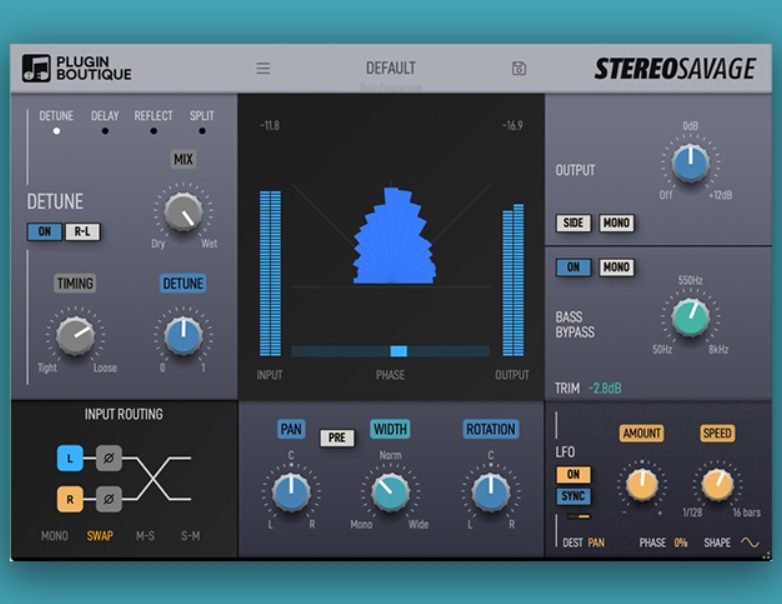
Task: Click the Timing Tight/Loose knob
Action: (x=75, y=336)
